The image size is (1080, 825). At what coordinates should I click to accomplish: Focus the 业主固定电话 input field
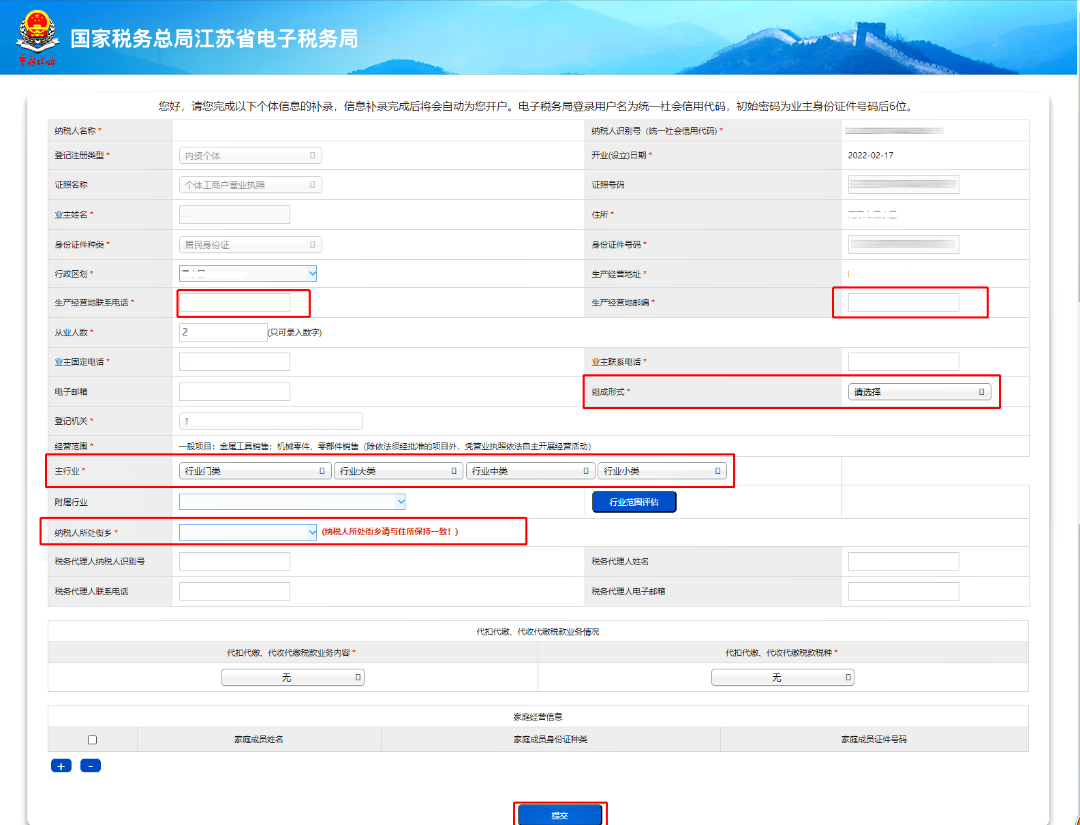[x=234, y=362]
